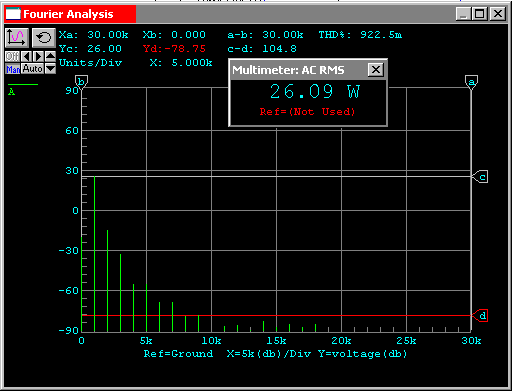The image size is (512, 391).
Task: Maximize the Fourier Analysis window
Action: (x=480, y=14)
